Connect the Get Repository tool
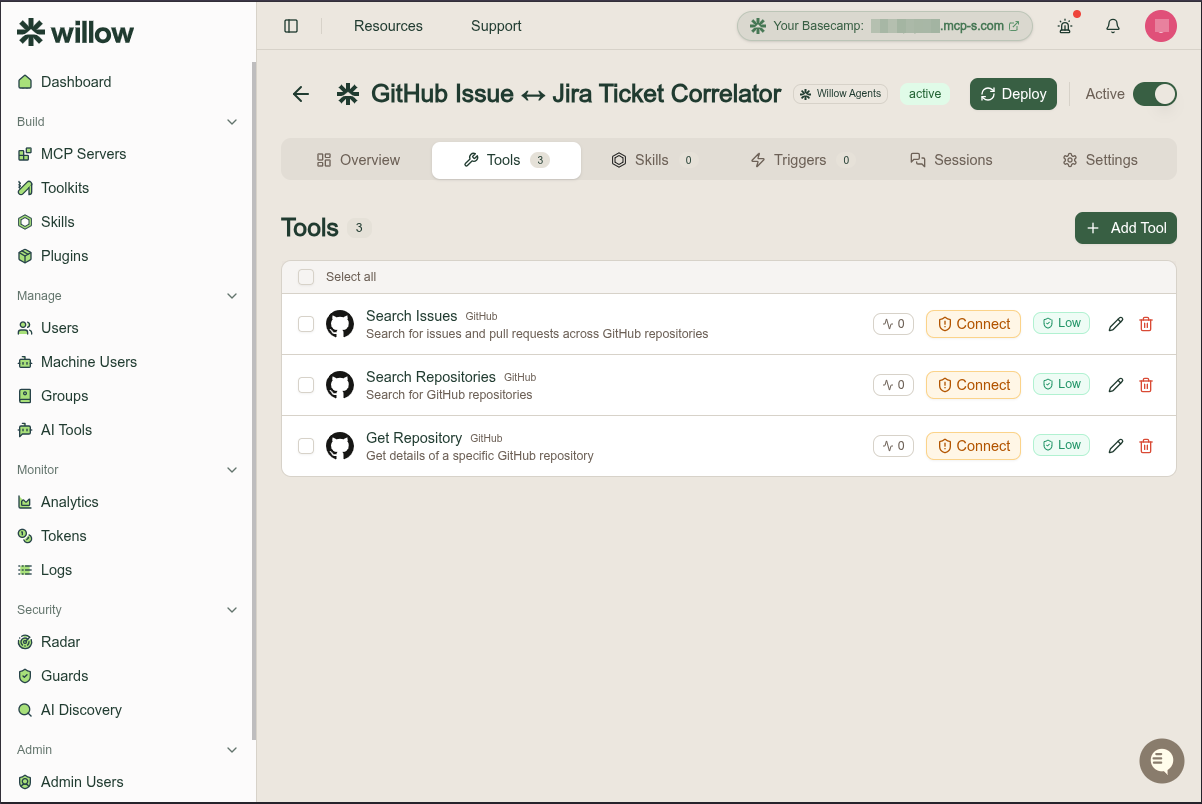The height and width of the screenshot is (804, 1202). tap(973, 446)
